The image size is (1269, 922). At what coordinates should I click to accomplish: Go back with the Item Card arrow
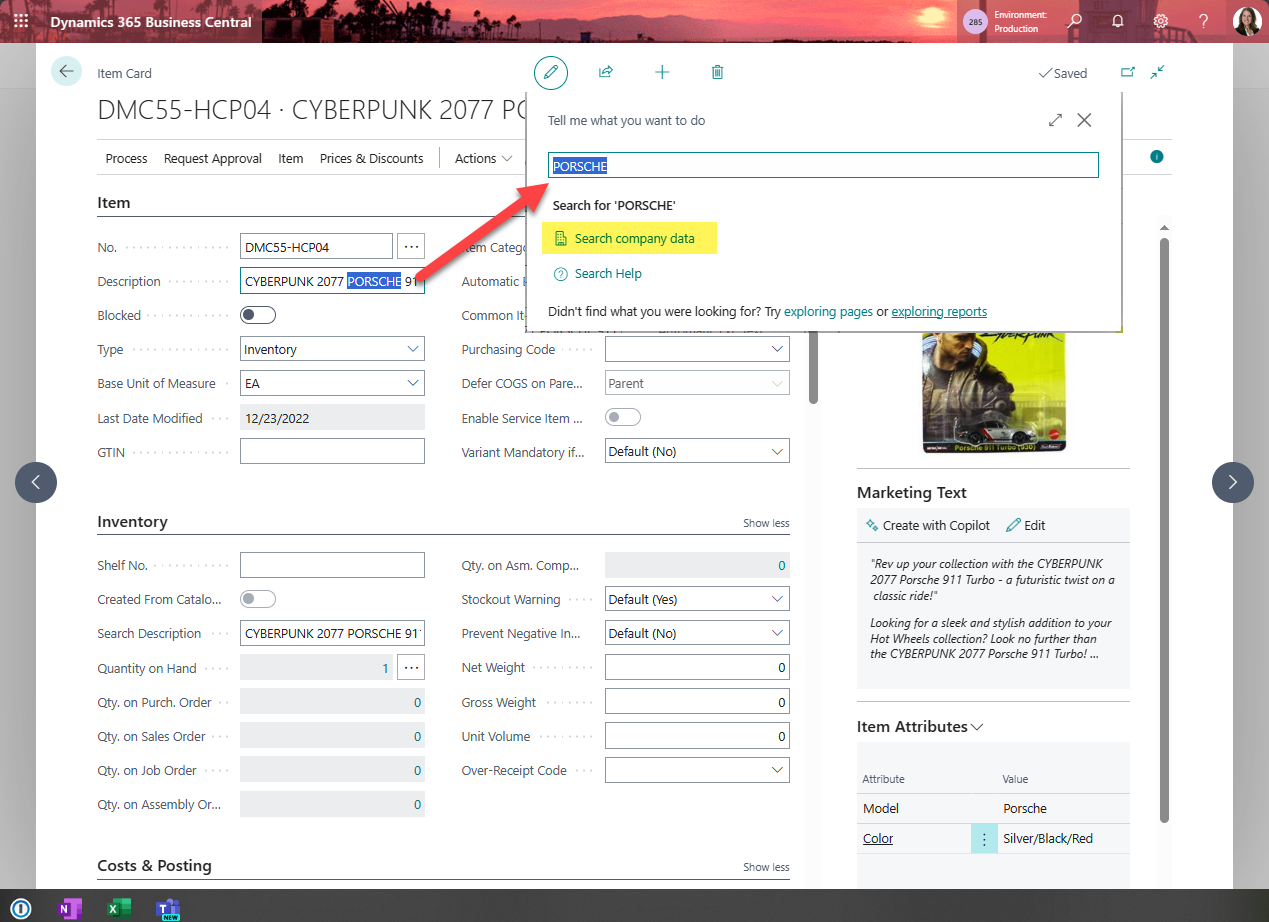click(66, 71)
